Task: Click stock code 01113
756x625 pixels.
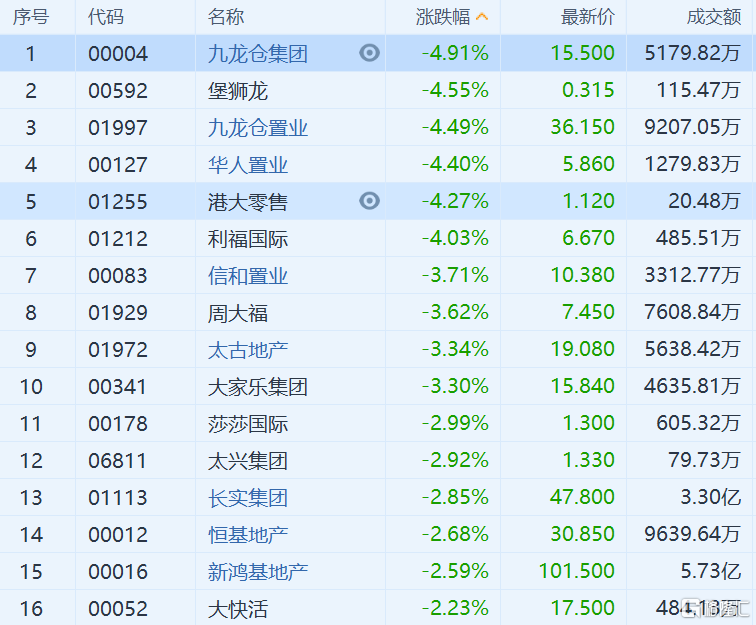Action: click(x=118, y=498)
